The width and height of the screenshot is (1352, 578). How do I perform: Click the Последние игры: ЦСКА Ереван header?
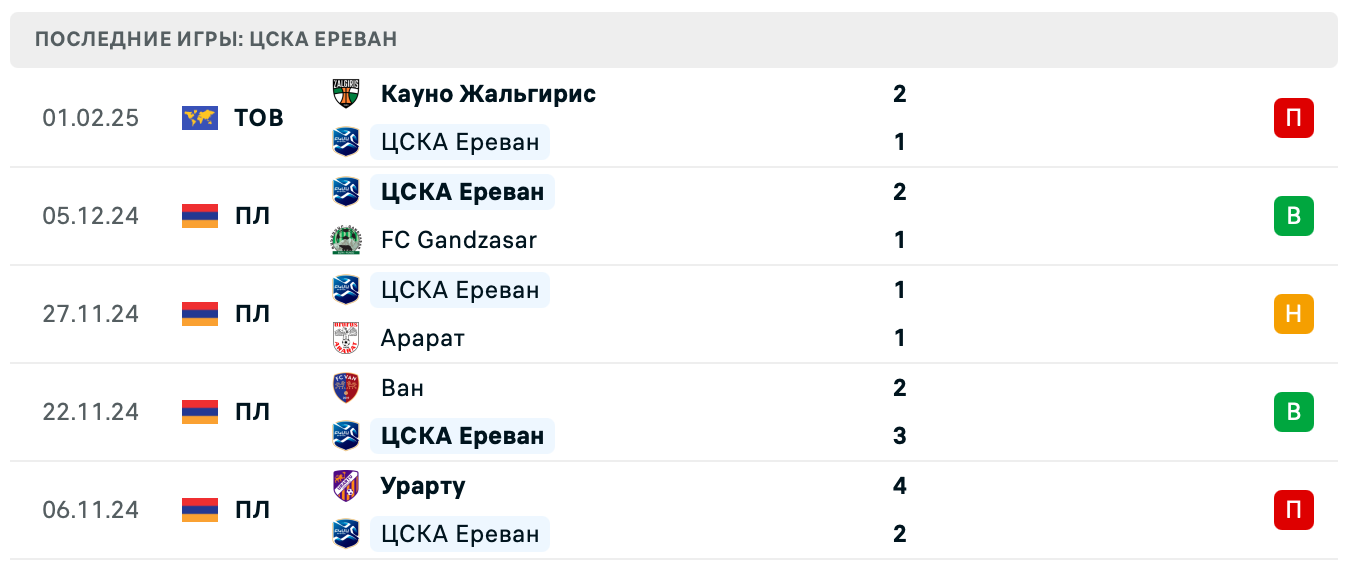(216, 40)
